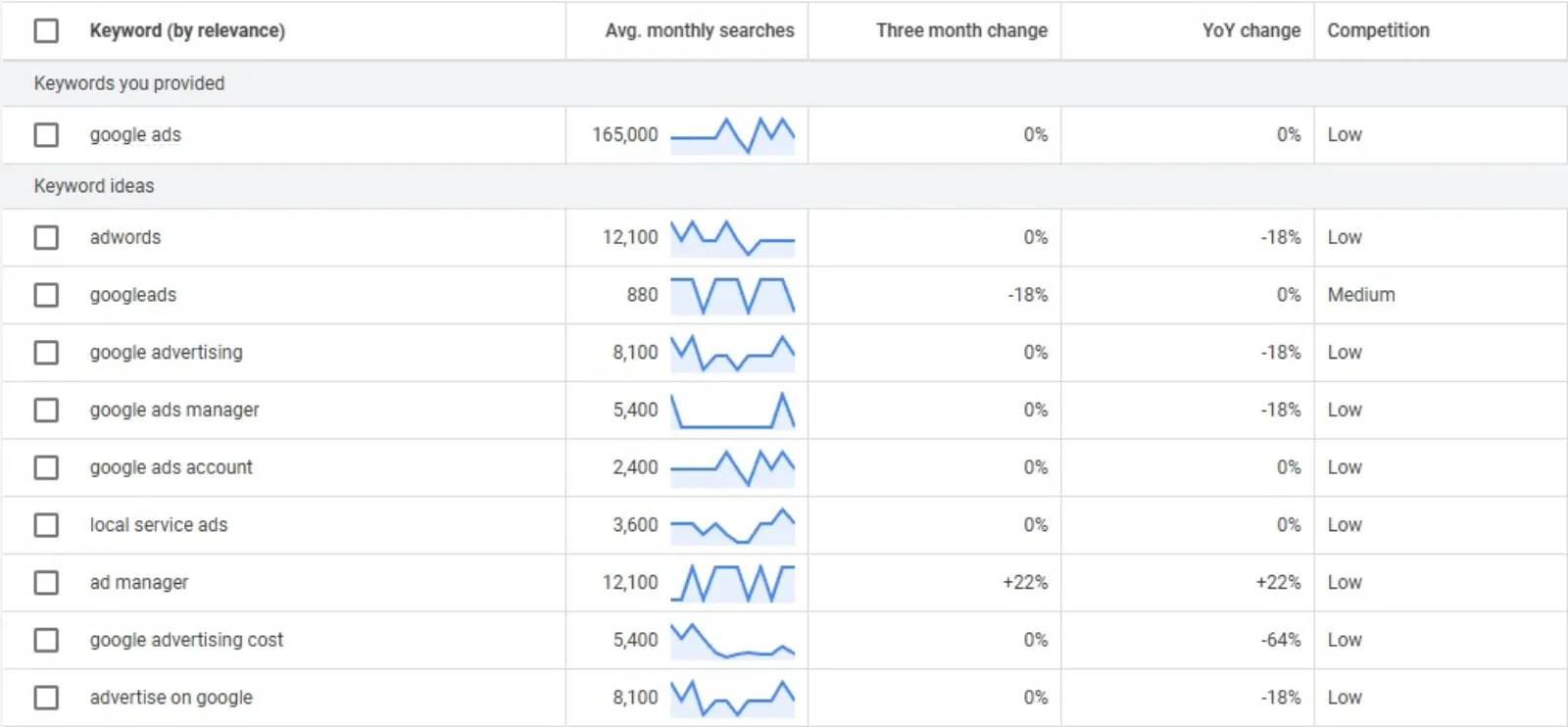
Task: Sort by Three month change column
Action: [961, 30]
